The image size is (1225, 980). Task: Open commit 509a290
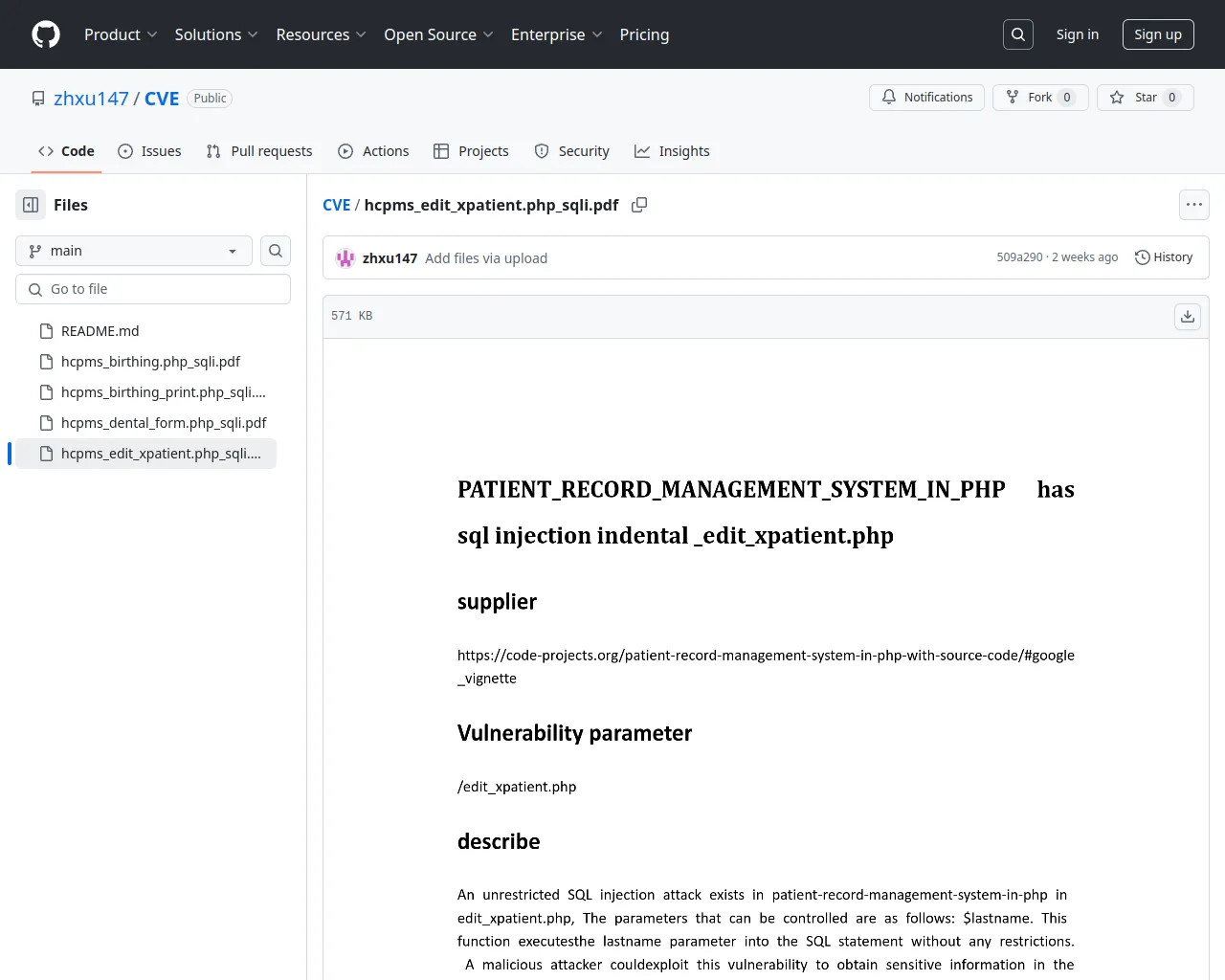pos(1019,257)
